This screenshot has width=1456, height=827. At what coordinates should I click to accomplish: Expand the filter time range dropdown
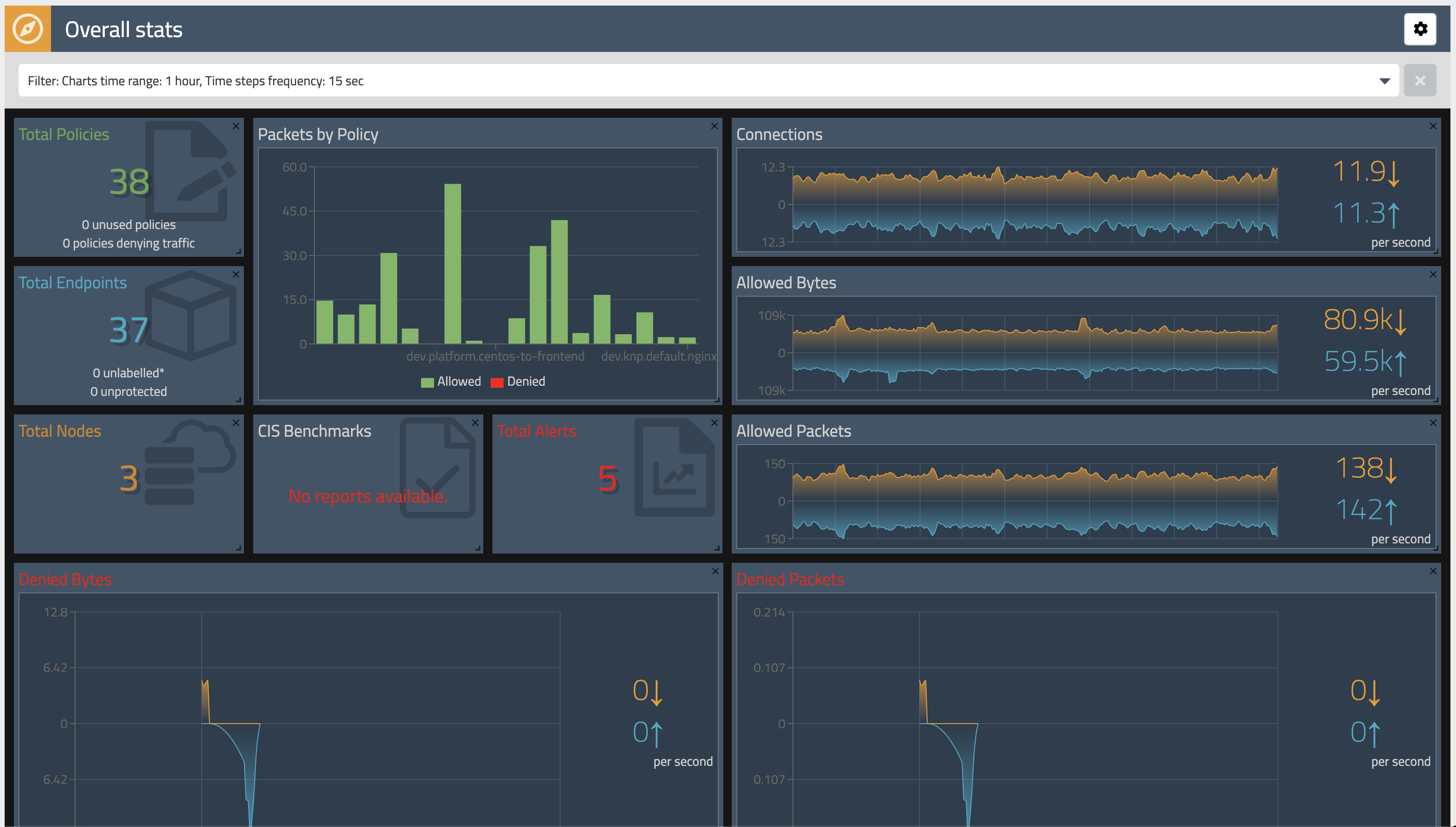click(x=1384, y=81)
